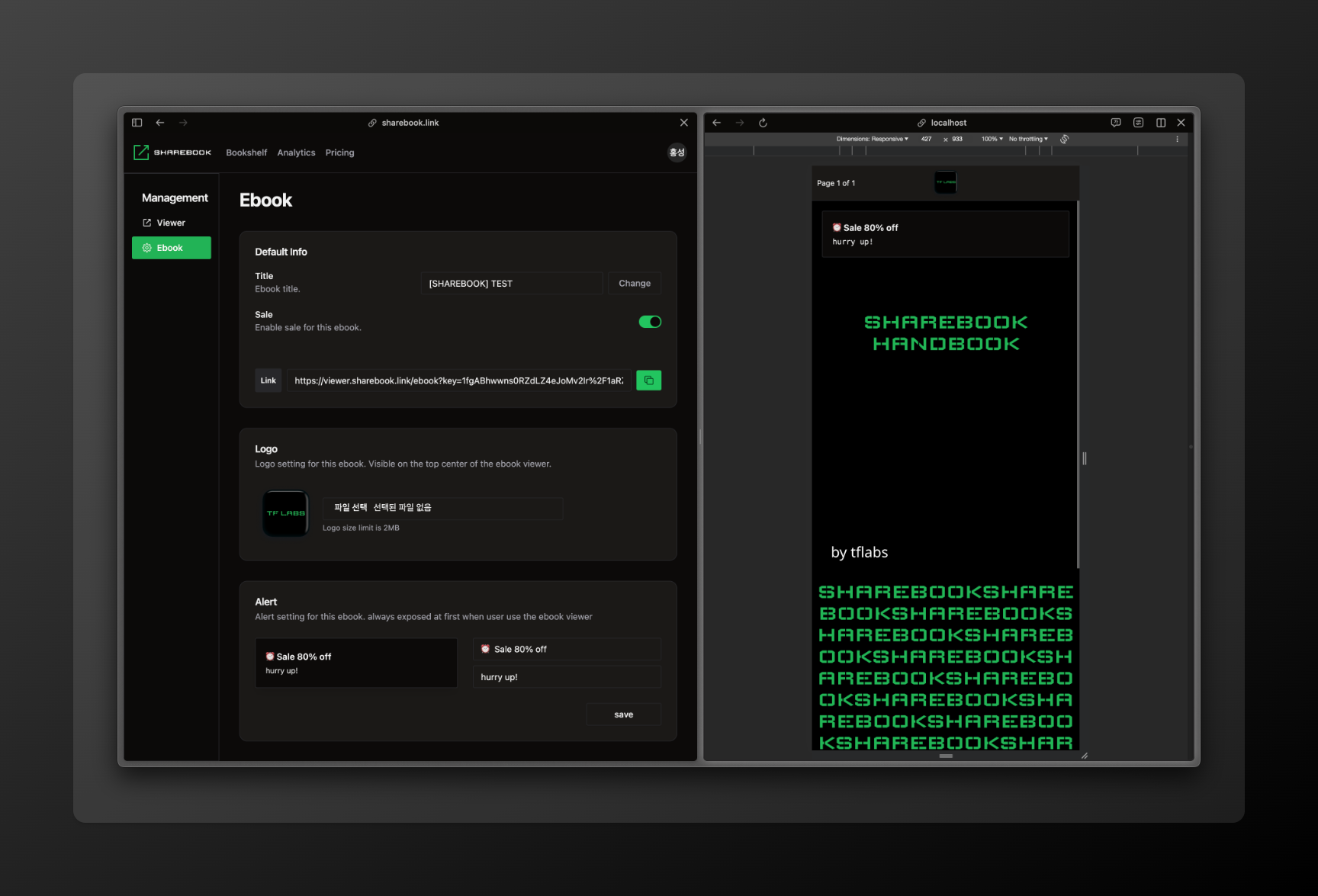Open the settings sliders icon in localhost toolbar

click(1139, 123)
